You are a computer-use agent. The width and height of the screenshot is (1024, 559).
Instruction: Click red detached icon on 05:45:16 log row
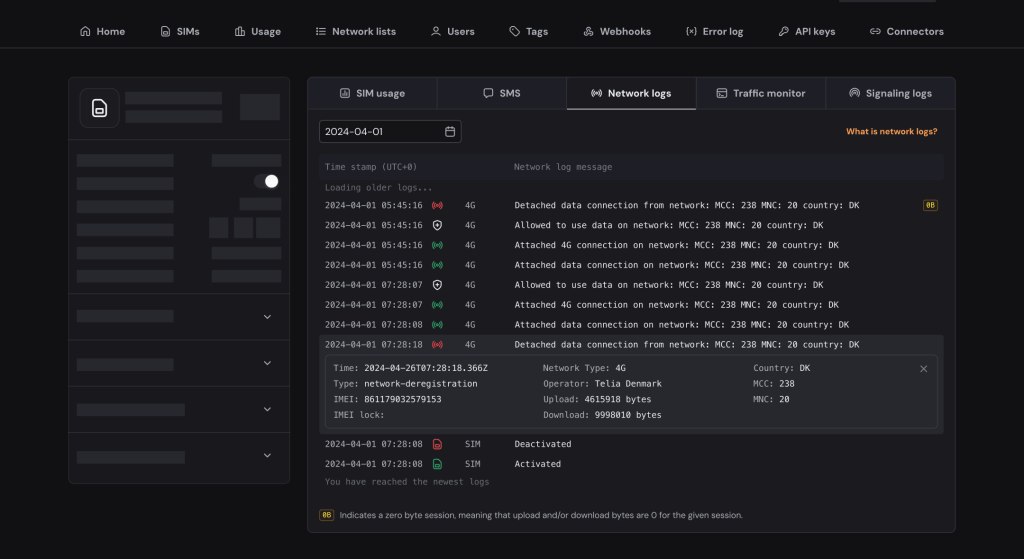click(437, 205)
